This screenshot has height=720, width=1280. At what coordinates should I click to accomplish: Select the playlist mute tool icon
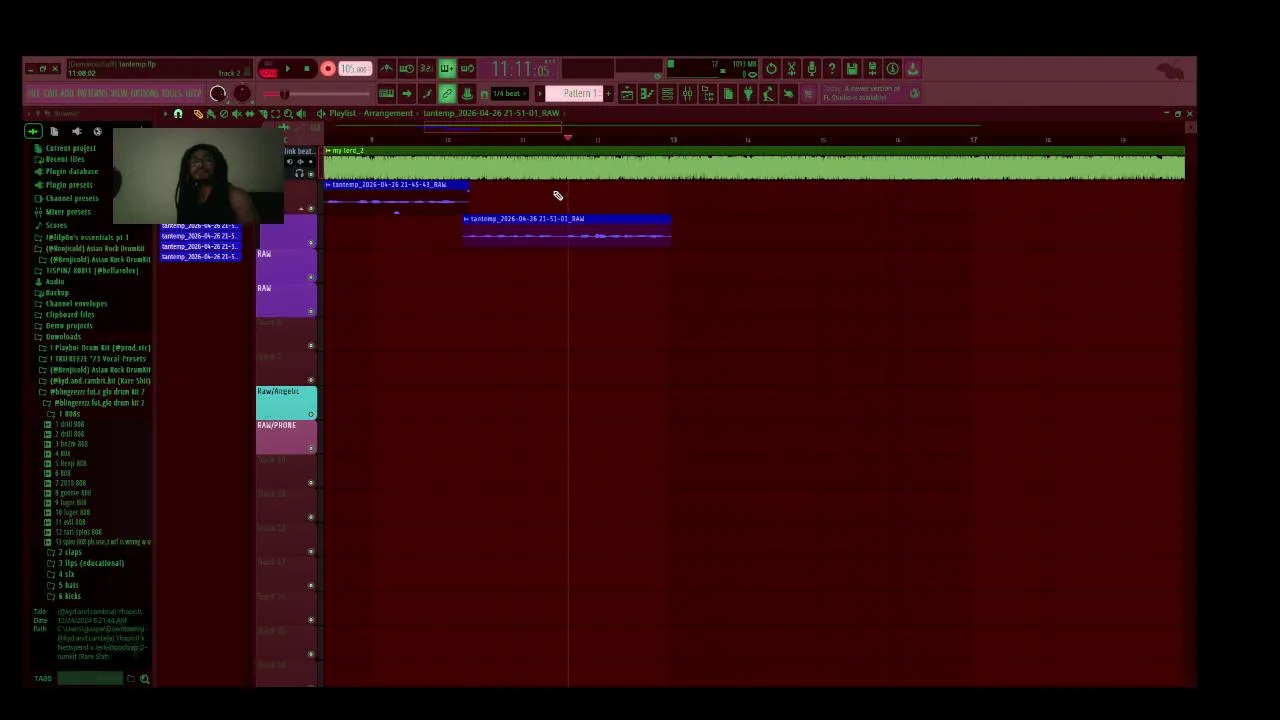[x=236, y=114]
